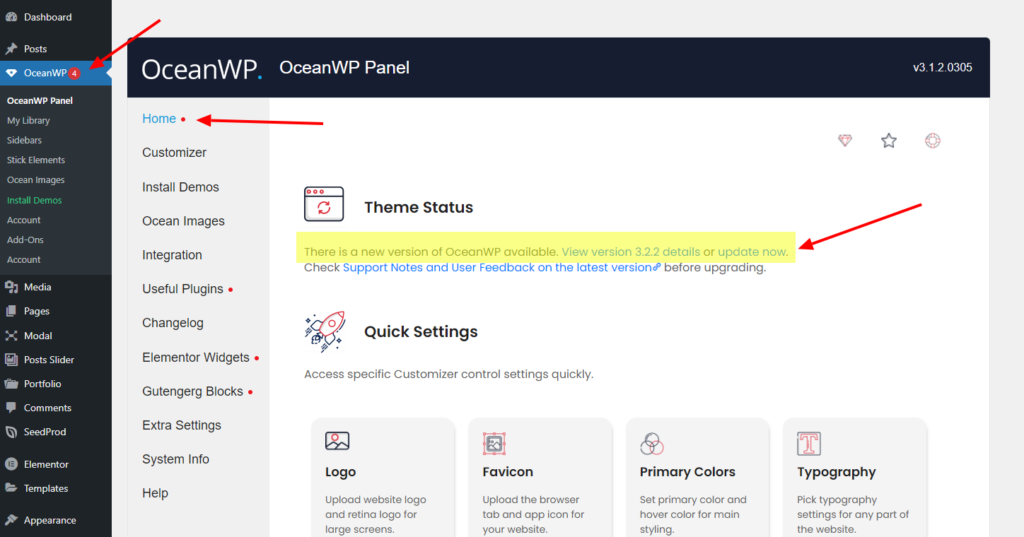Screen dimensions: 1024x537
Task: Open Stick Elements submenu item
Action: pos(36,159)
